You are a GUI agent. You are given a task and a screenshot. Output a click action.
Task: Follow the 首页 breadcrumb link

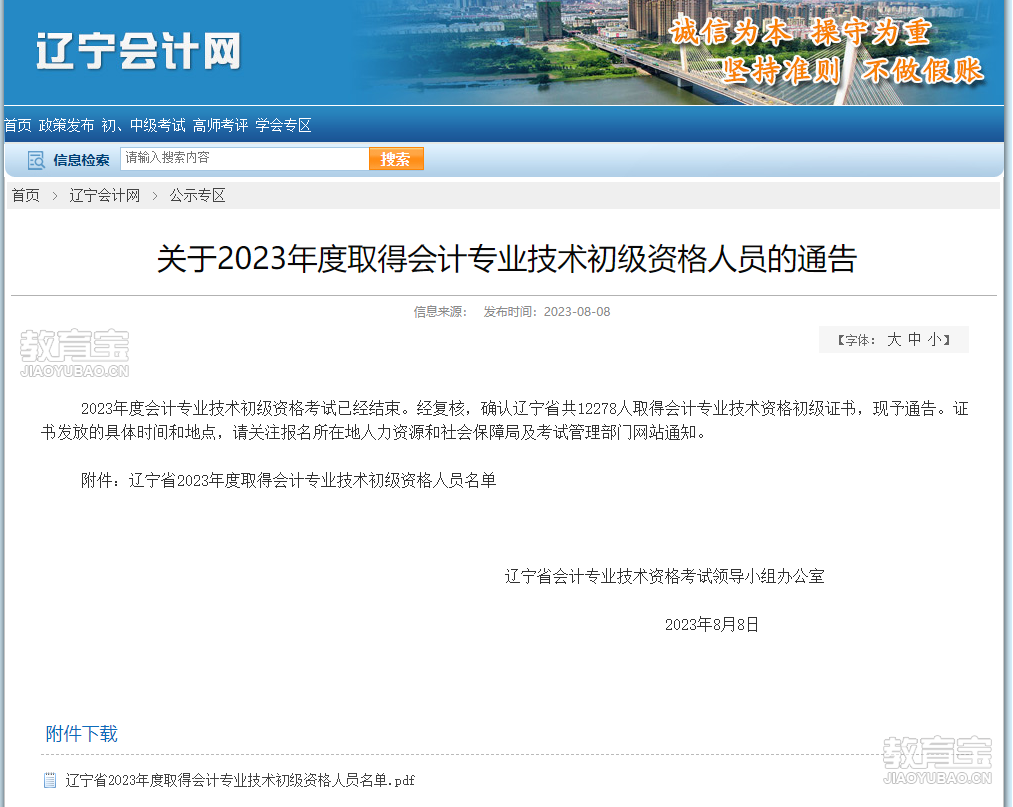[x=26, y=195]
